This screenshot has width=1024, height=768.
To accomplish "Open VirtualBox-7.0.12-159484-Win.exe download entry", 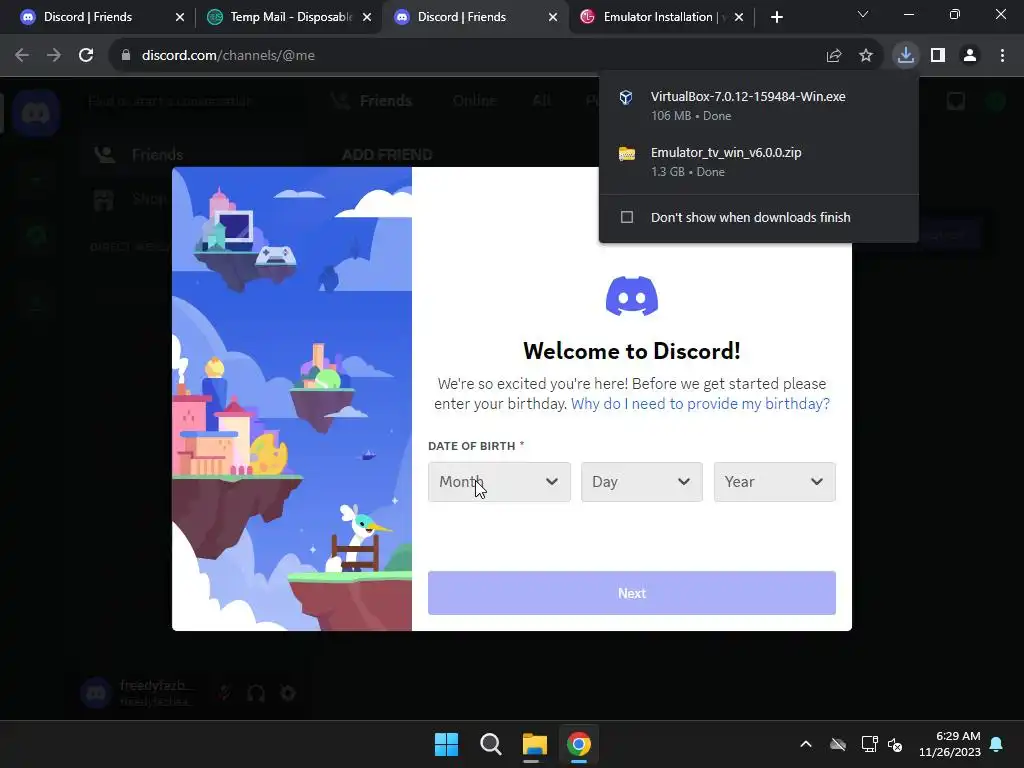I will (x=758, y=105).
